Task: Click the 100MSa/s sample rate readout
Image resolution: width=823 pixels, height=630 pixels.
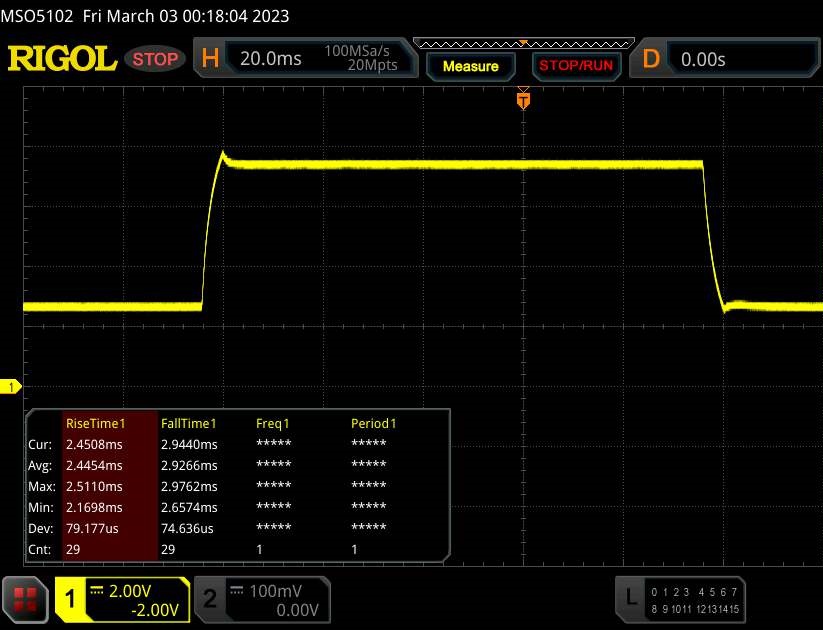Action: tap(357, 51)
